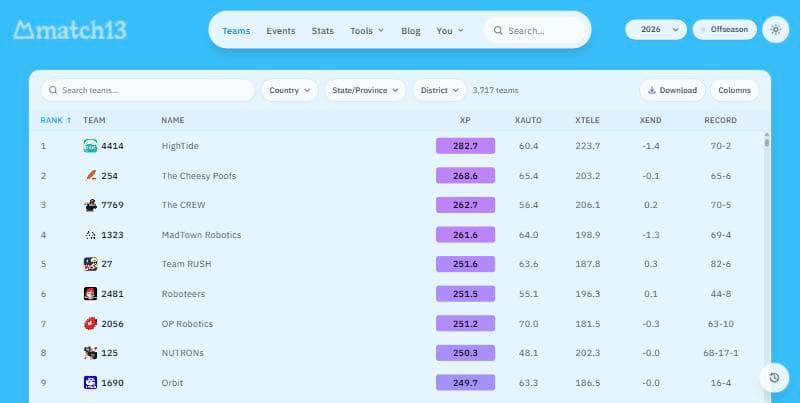Open team number 27 link
This screenshot has height=403, width=800.
(x=107, y=264)
